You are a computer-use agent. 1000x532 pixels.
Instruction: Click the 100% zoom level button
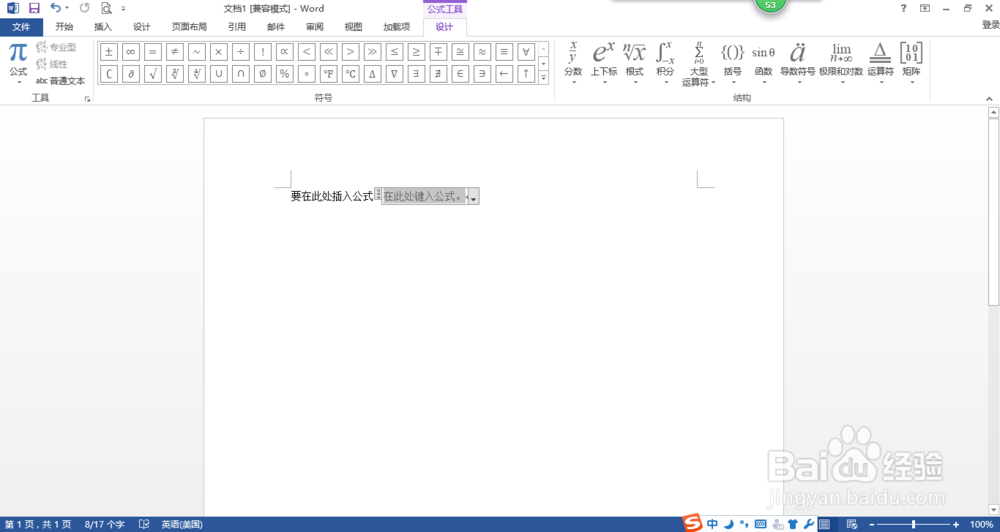click(x=982, y=524)
